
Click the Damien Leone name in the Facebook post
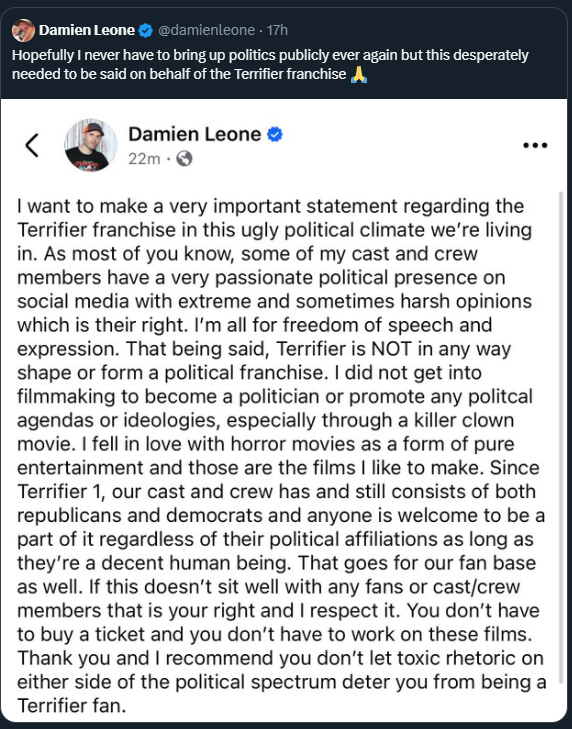coord(194,134)
